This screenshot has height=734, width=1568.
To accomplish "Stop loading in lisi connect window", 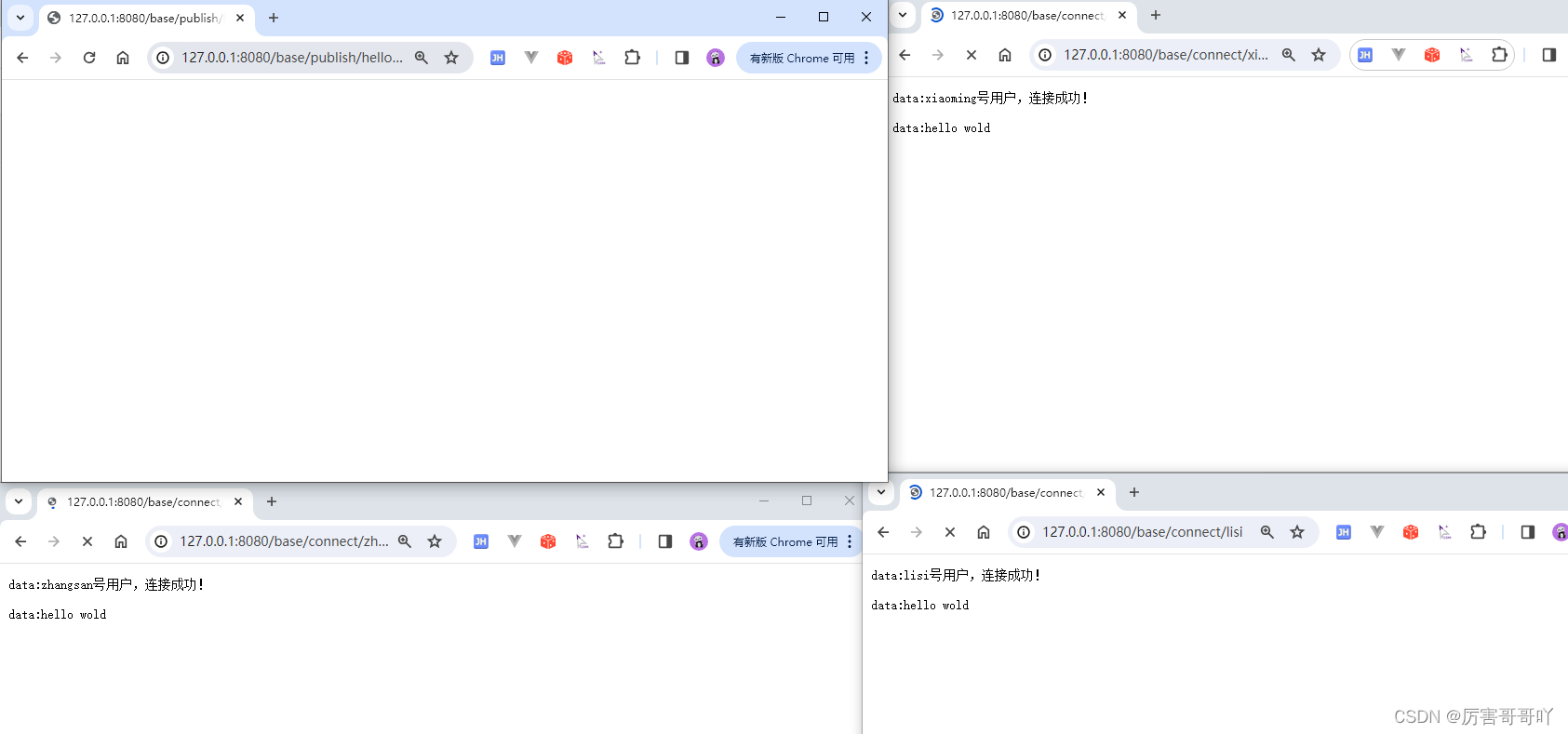I will 950,532.
